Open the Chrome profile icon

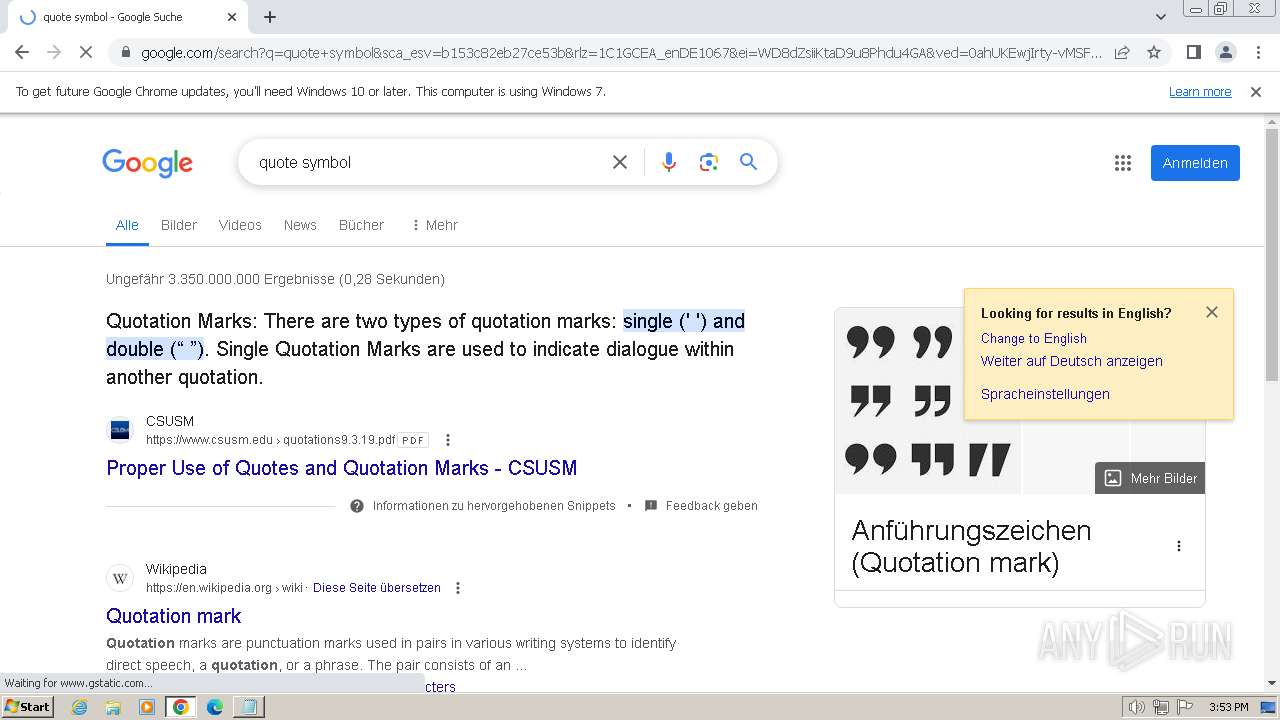click(1225, 52)
